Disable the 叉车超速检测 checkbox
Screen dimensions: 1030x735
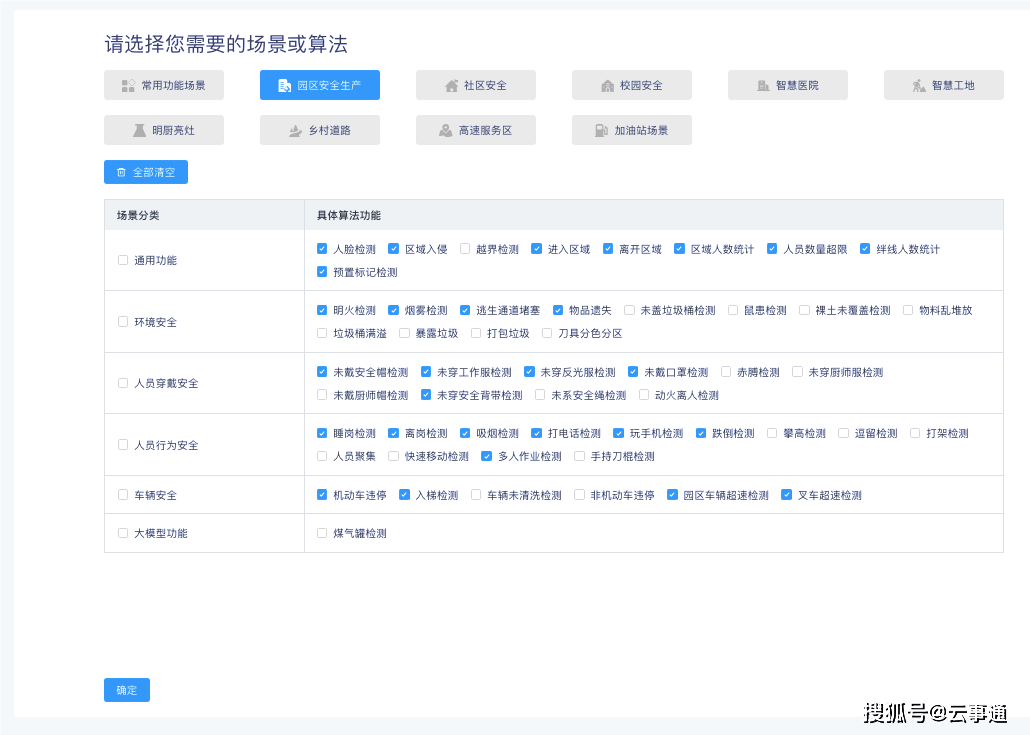pyautogui.click(x=786, y=495)
